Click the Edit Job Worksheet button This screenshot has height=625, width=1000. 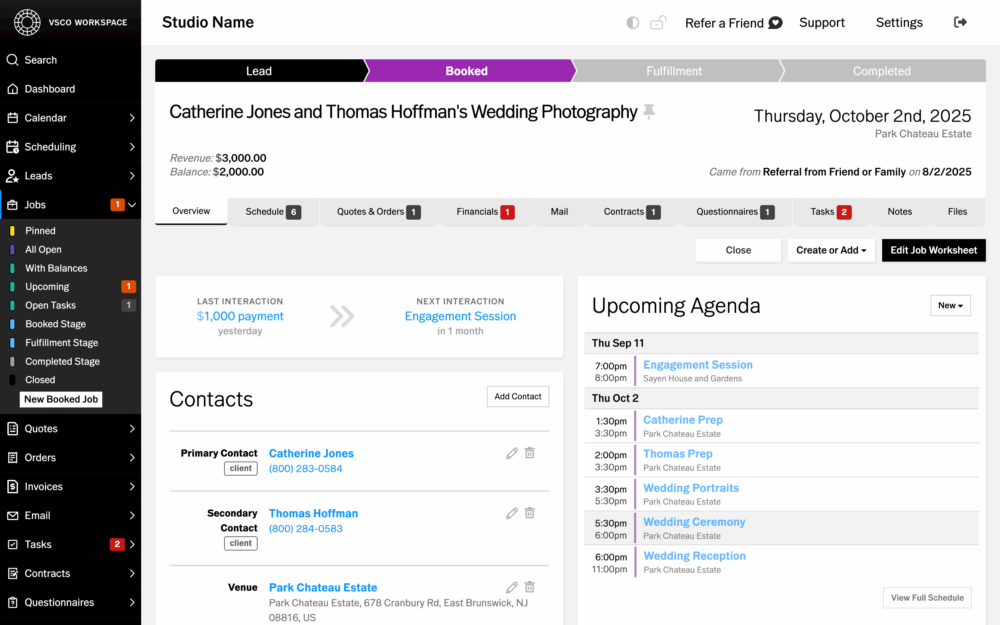pyautogui.click(x=933, y=250)
